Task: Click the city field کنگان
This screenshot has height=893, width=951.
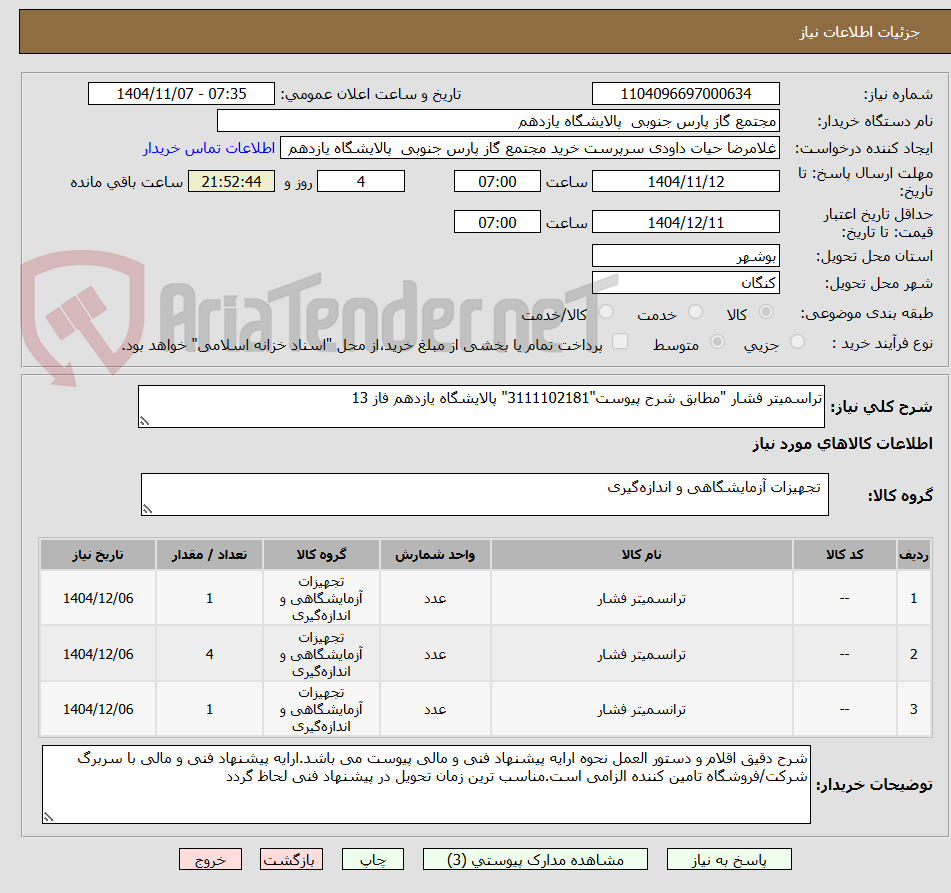Action: pyautogui.click(x=685, y=283)
